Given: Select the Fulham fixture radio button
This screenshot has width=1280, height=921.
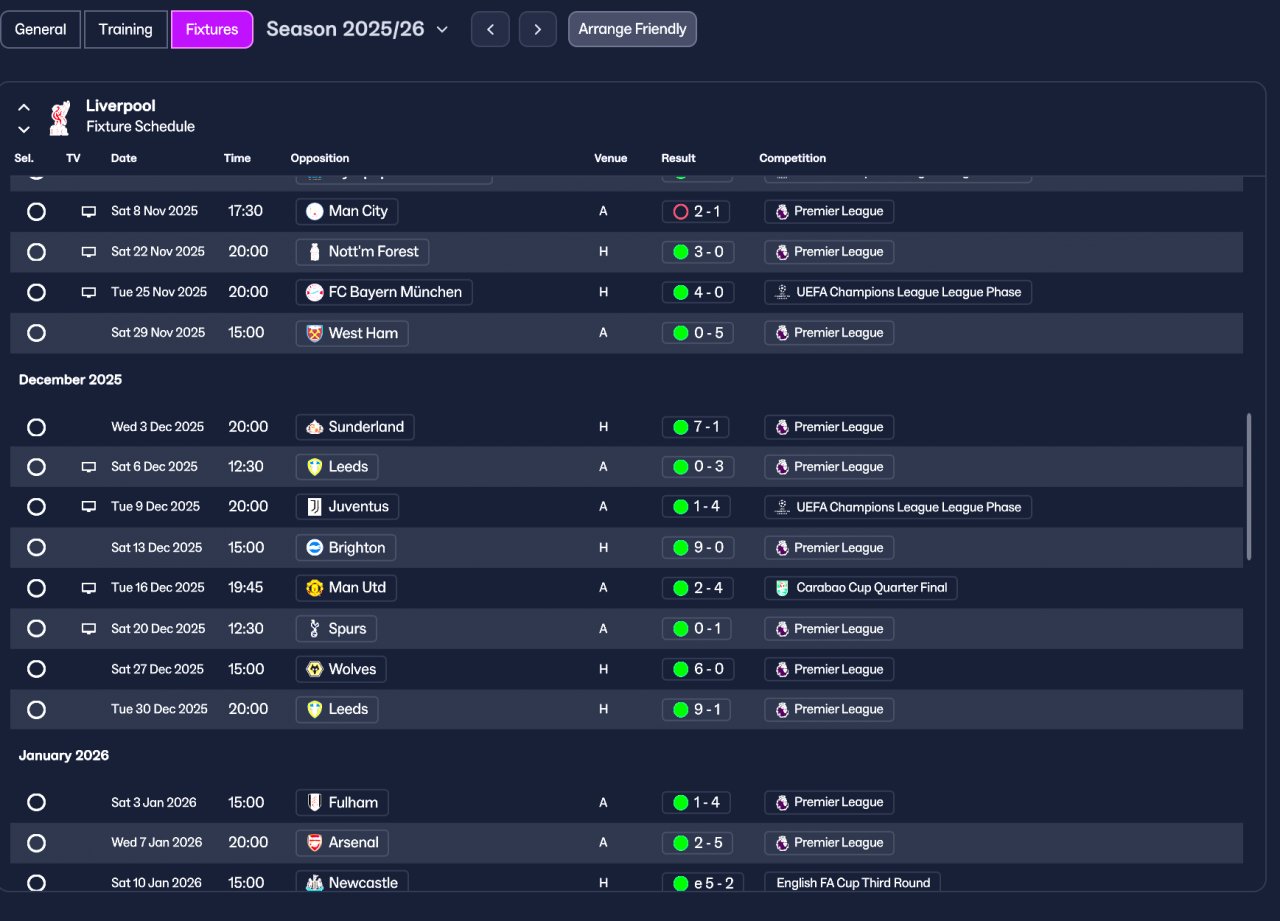Looking at the screenshot, I should tap(36, 802).
